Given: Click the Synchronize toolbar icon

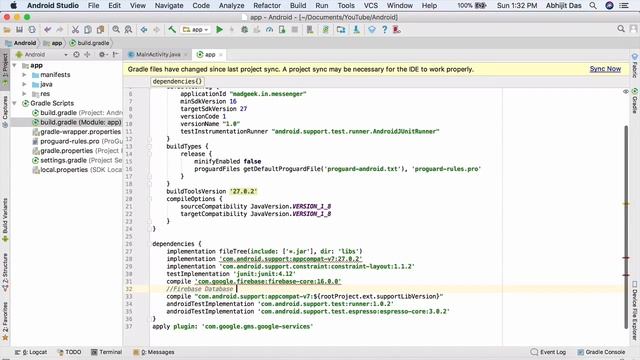Looking at the screenshot, I should [32, 29].
